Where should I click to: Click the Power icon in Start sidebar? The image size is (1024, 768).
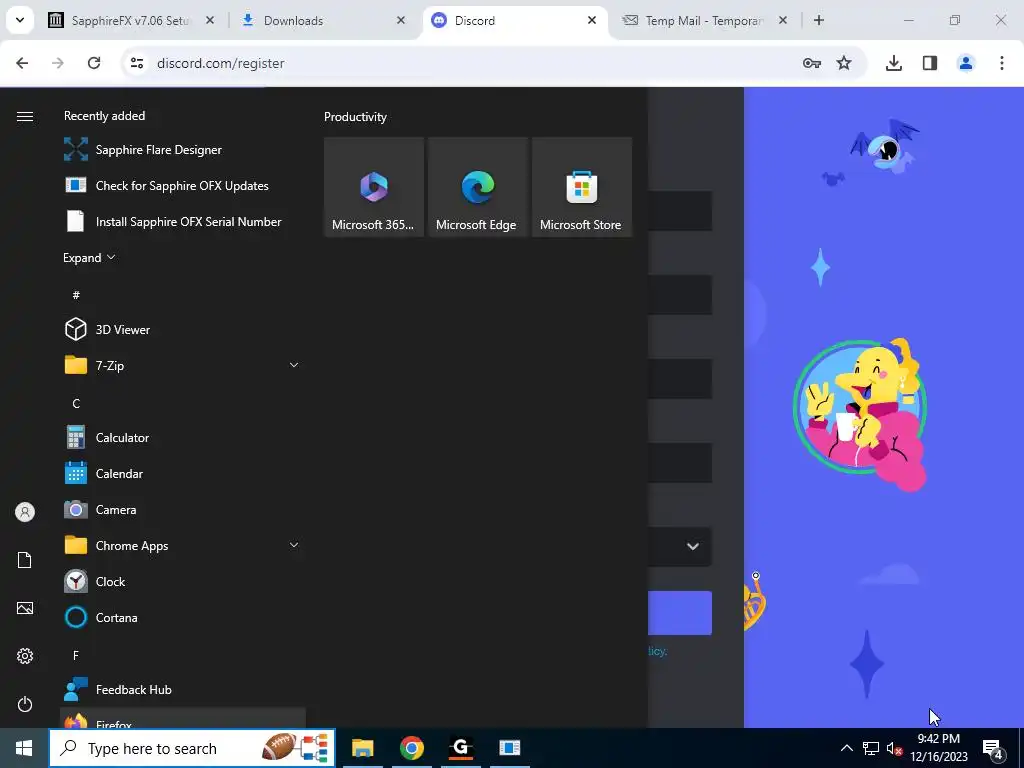point(25,704)
